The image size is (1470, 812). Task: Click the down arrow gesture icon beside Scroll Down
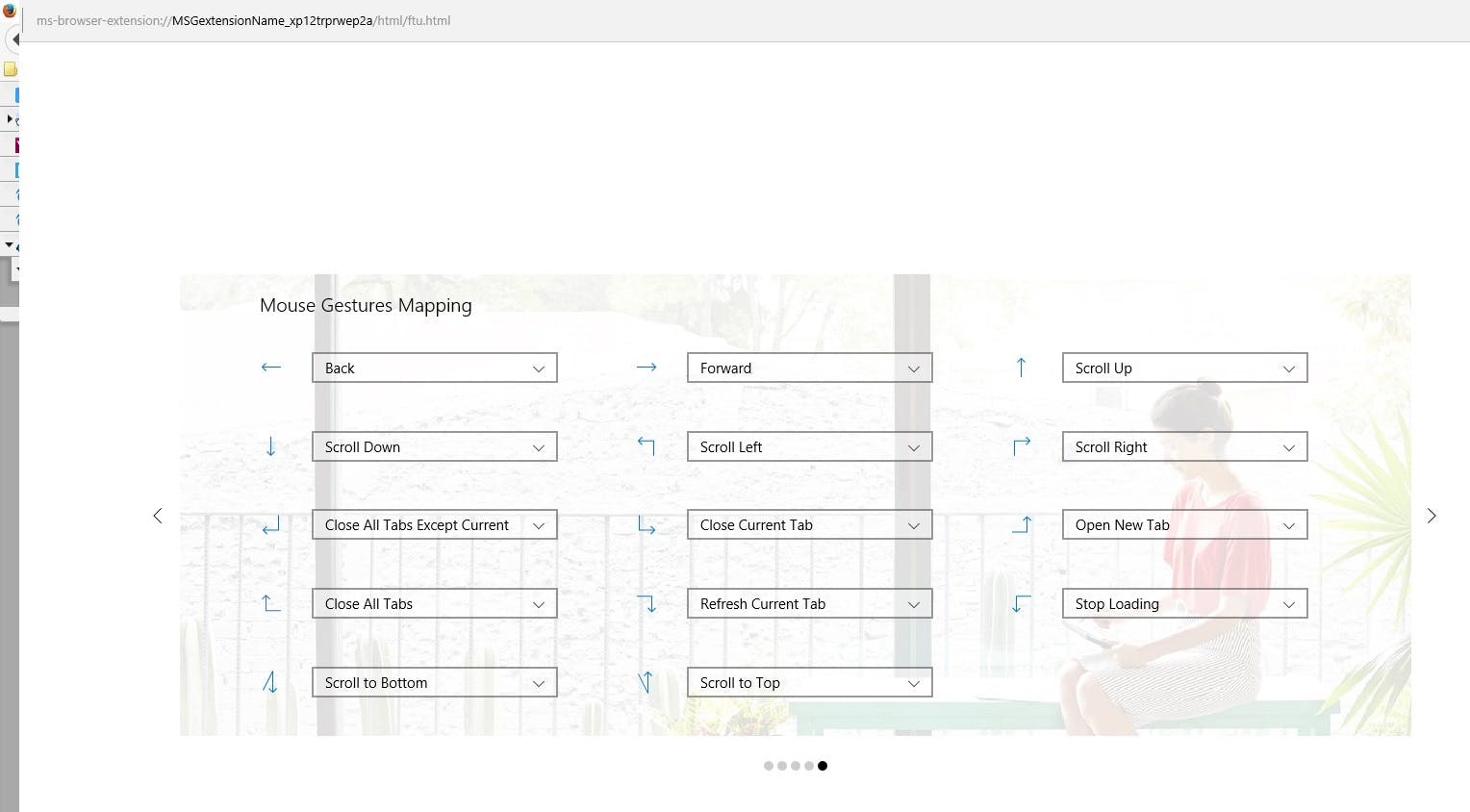coord(270,445)
